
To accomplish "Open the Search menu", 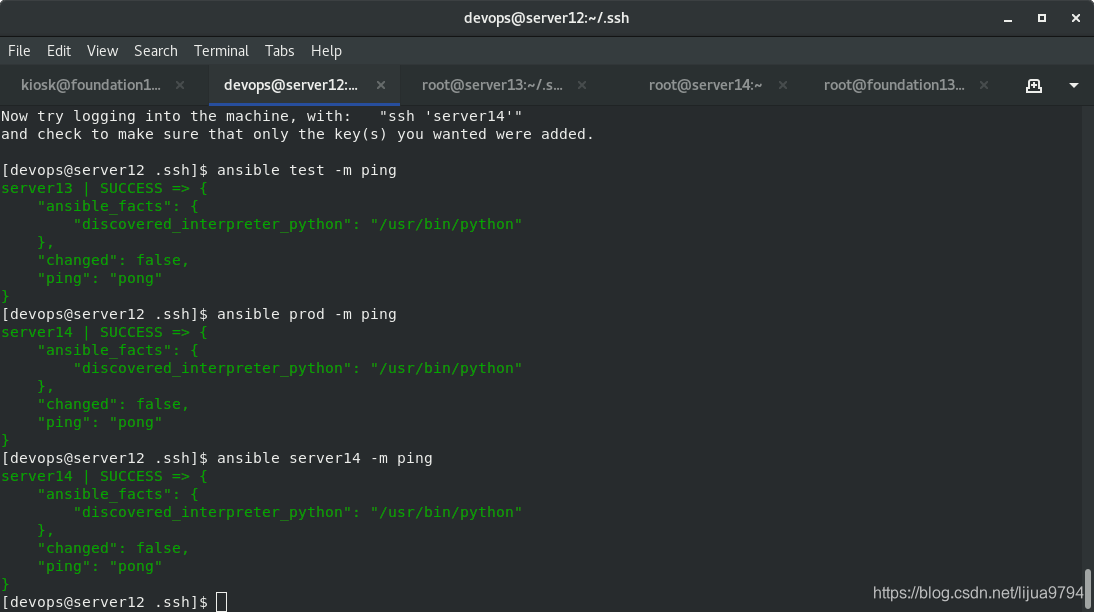I will coord(156,51).
